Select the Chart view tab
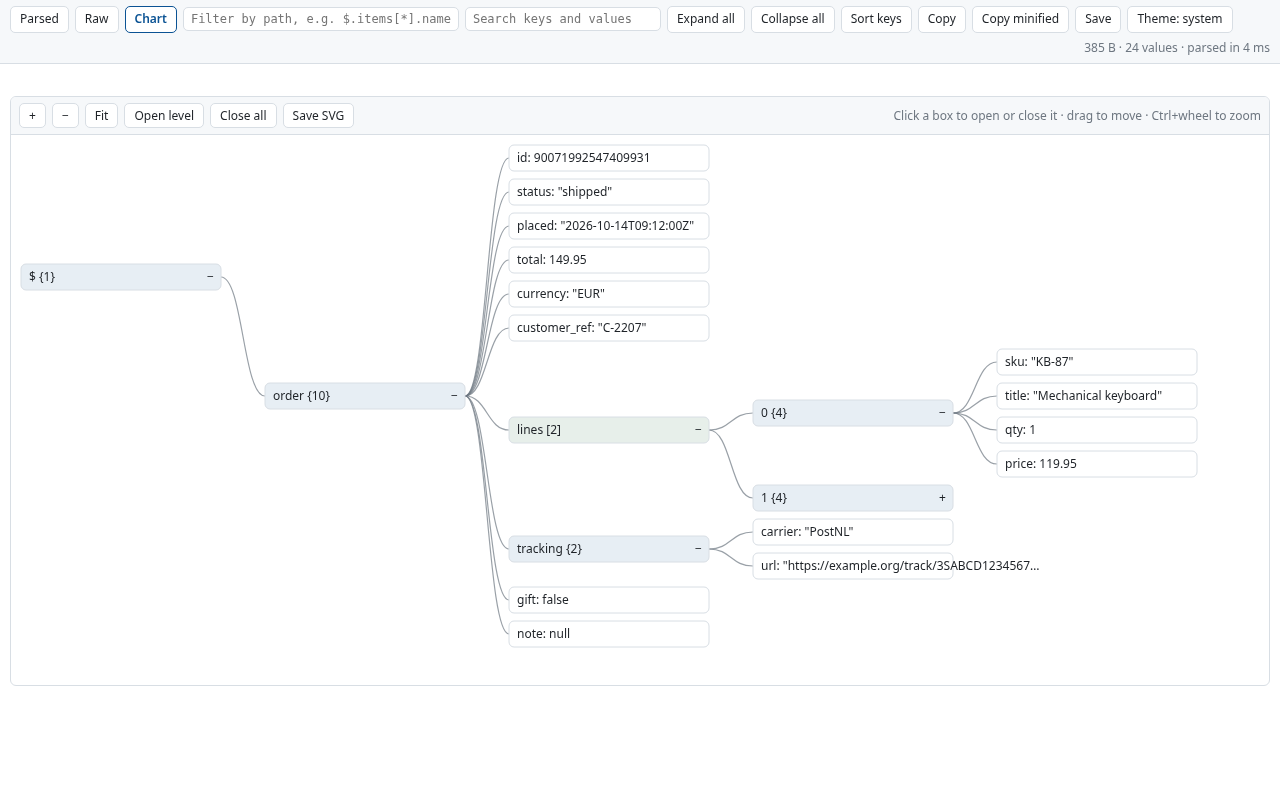The height and width of the screenshot is (800, 1280). [x=151, y=19]
